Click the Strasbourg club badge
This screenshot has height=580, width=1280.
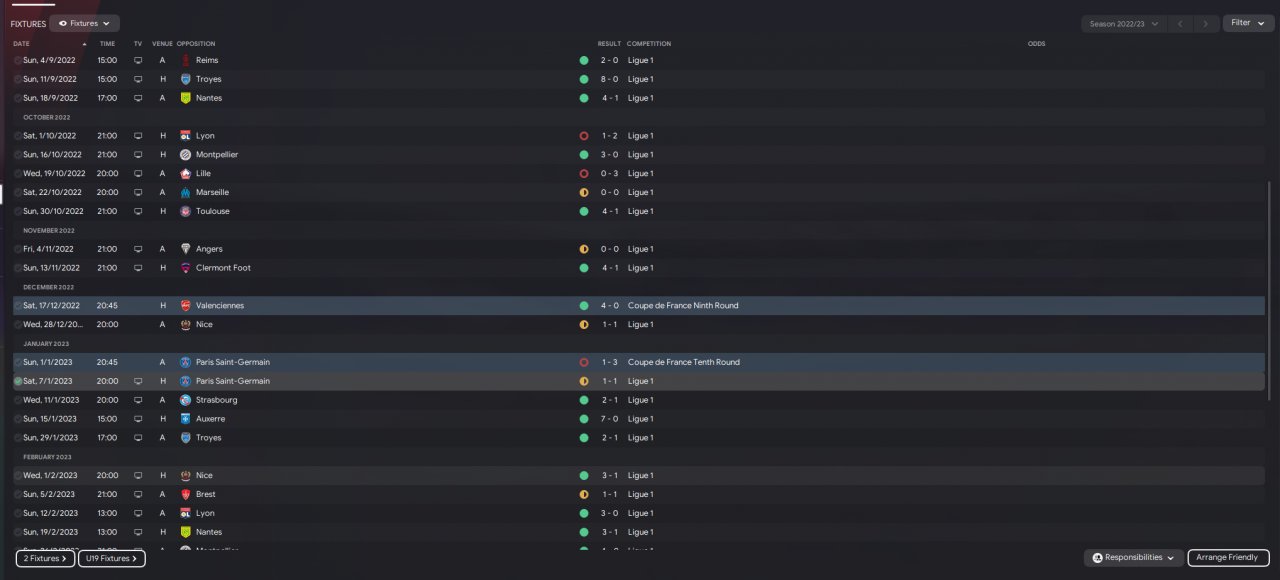185,400
